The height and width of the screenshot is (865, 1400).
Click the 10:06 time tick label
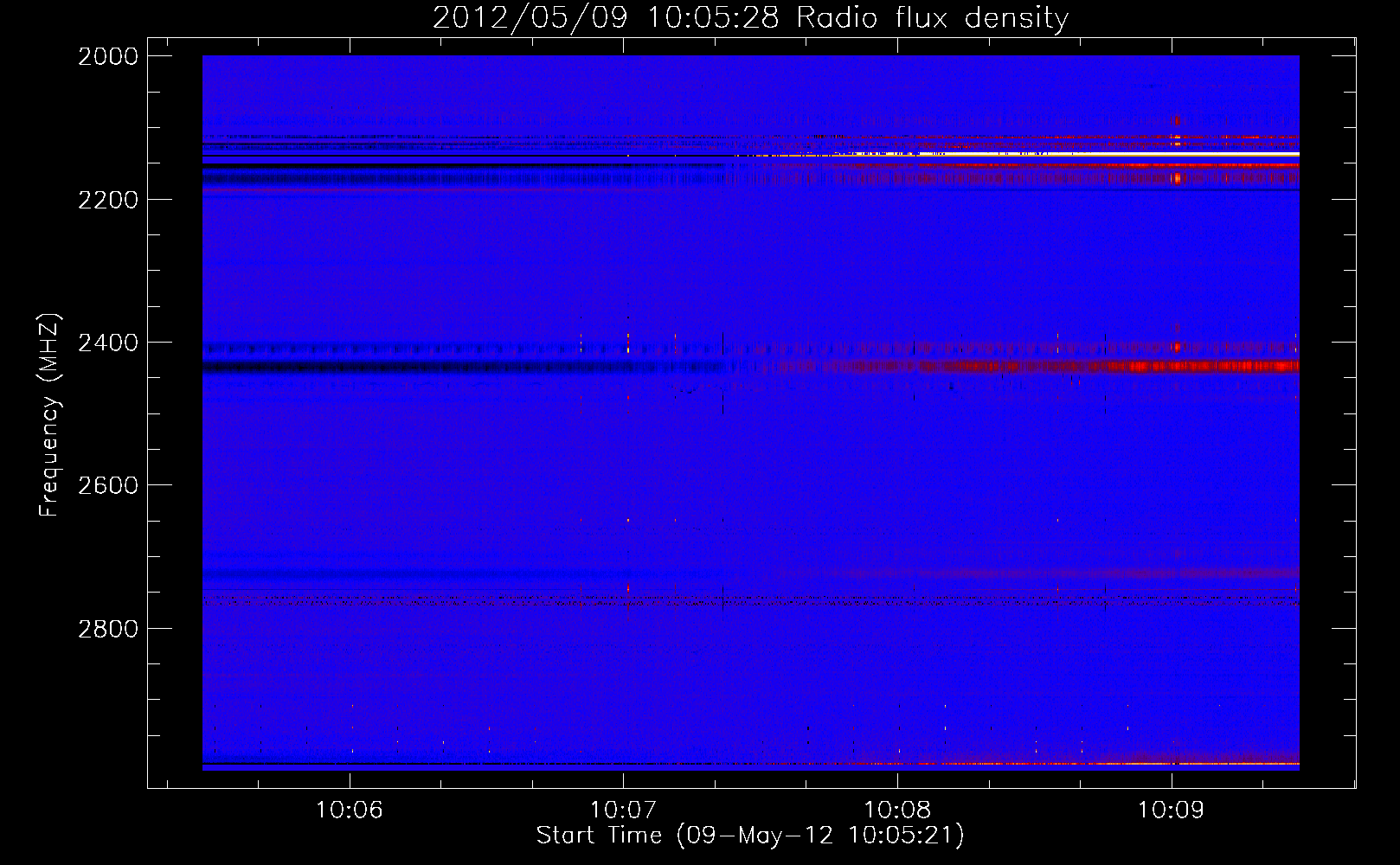click(x=349, y=810)
